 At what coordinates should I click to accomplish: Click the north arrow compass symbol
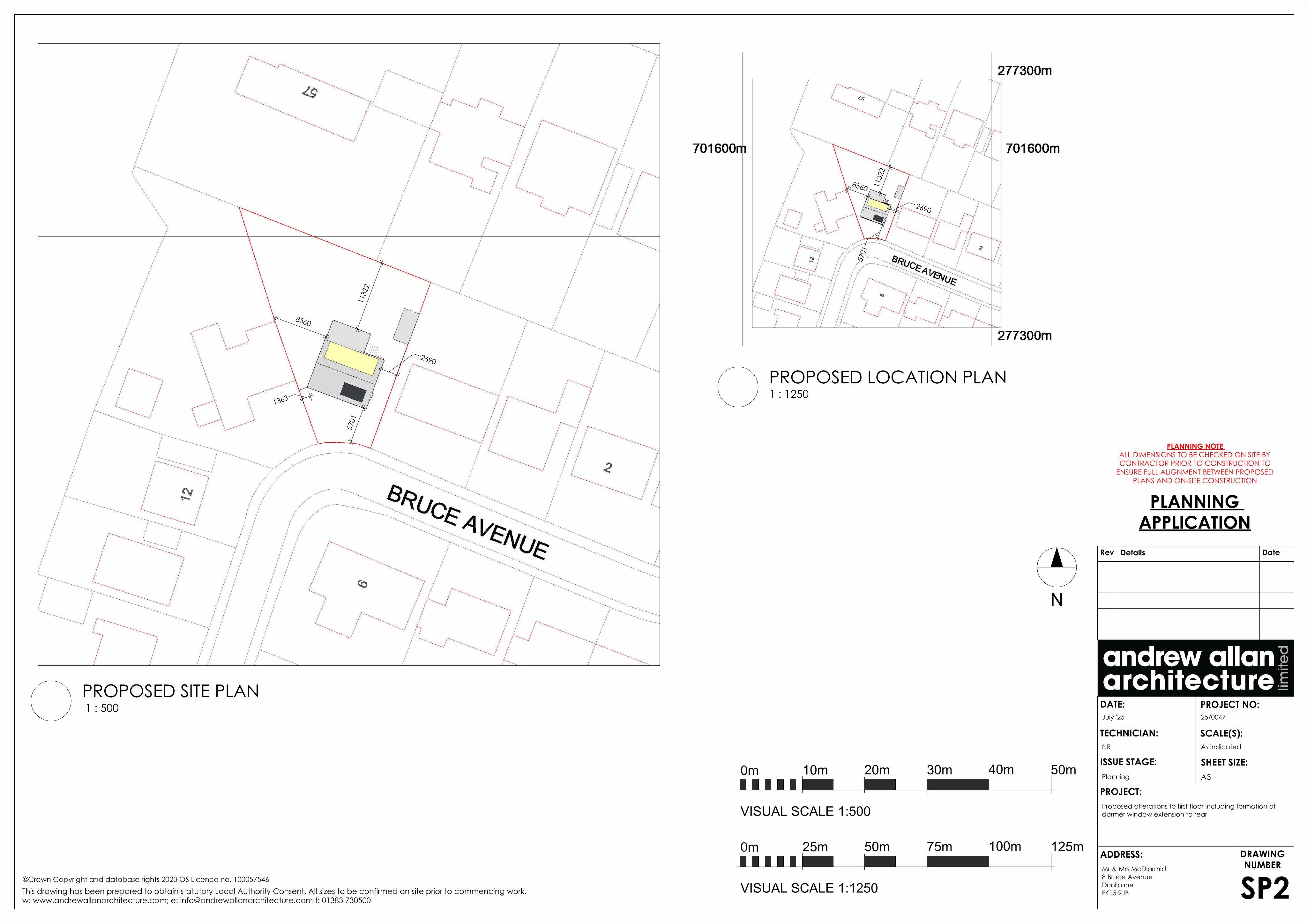click(1057, 567)
